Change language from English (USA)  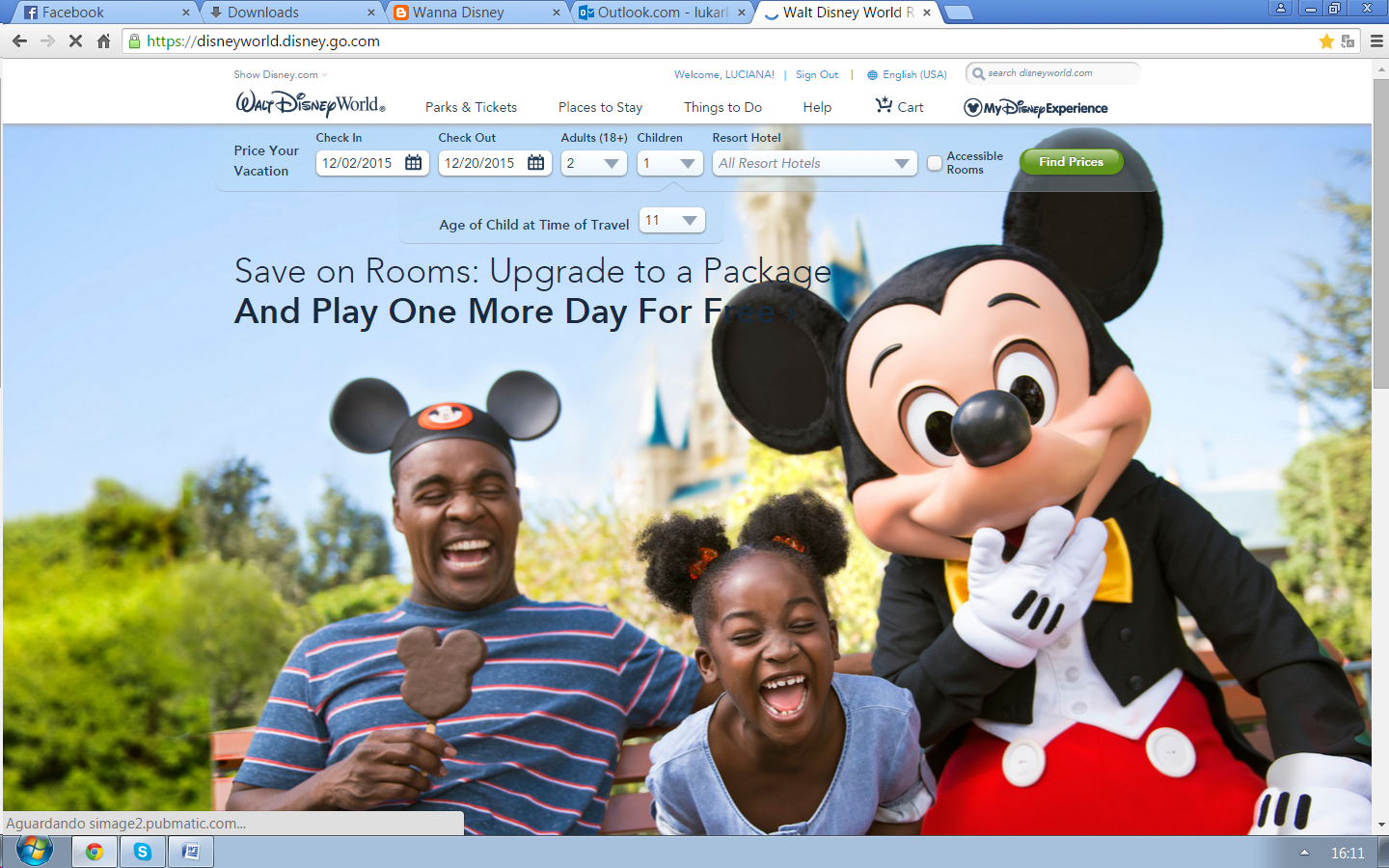[907, 74]
